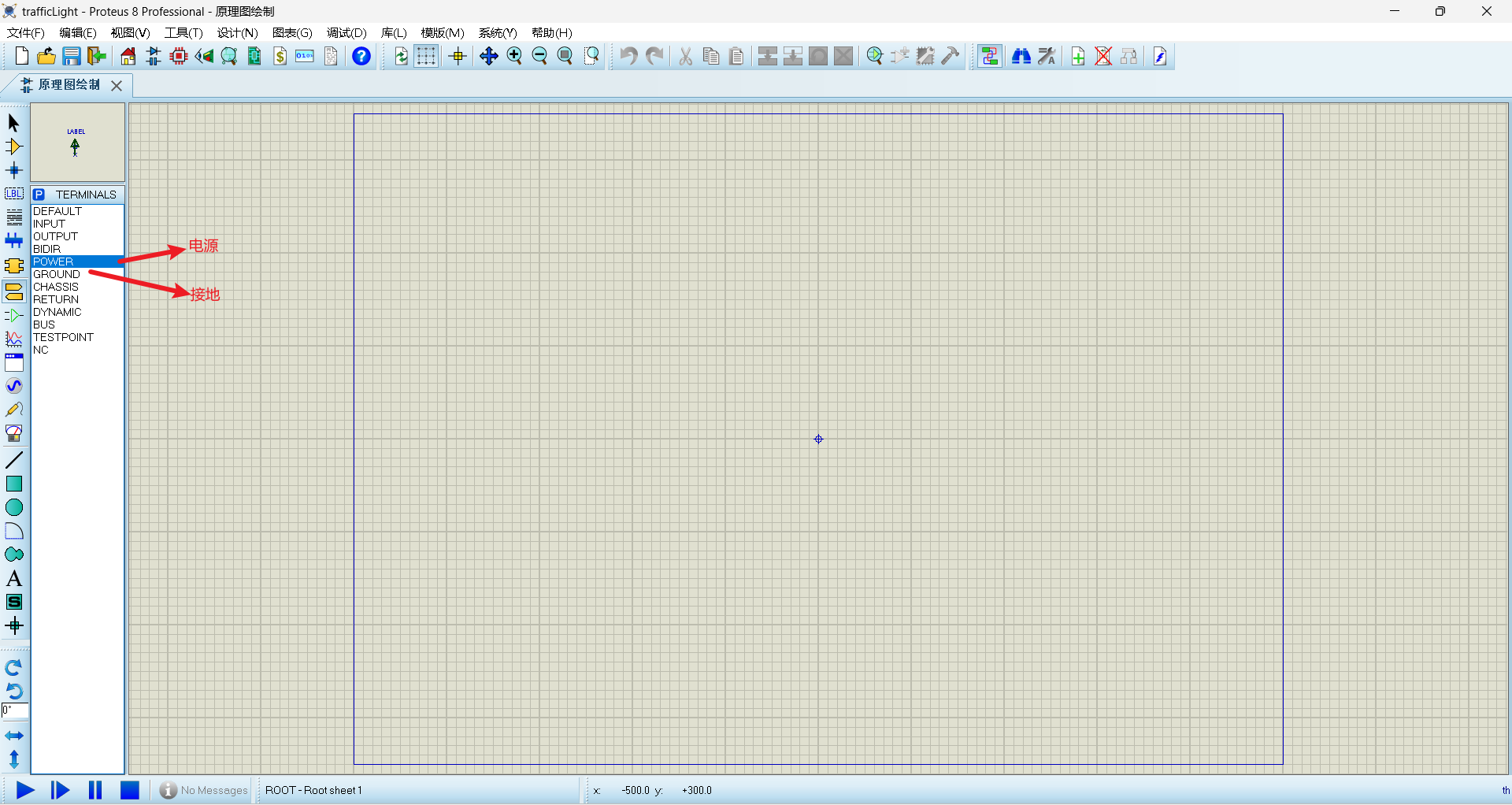Select the Graph Mode tool
The width and height of the screenshot is (1512, 805).
(13, 339)
